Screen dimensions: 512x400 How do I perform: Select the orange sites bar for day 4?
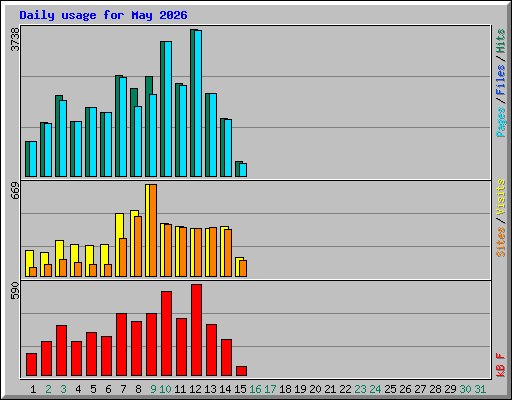coord(78,269)
